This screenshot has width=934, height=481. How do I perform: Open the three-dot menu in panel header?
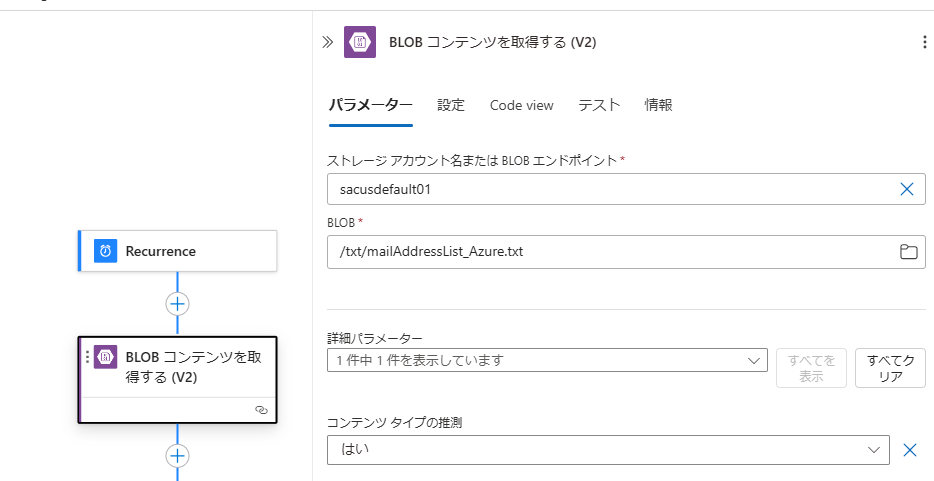coord(924,42)
